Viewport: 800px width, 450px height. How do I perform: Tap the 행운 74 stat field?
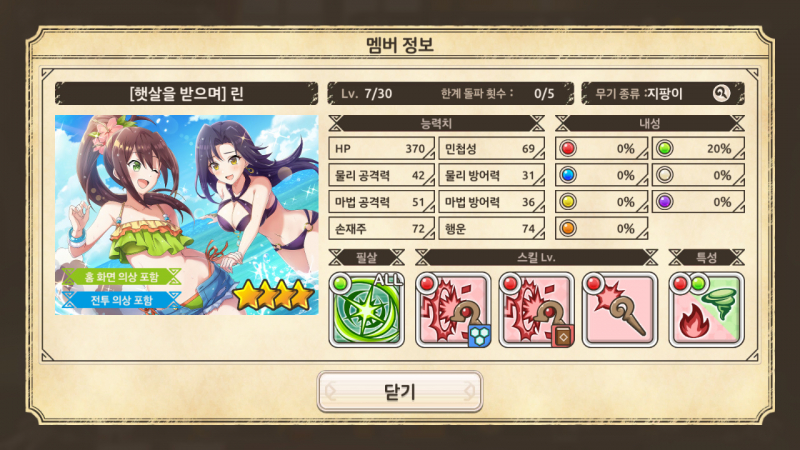tap(491, 228)
